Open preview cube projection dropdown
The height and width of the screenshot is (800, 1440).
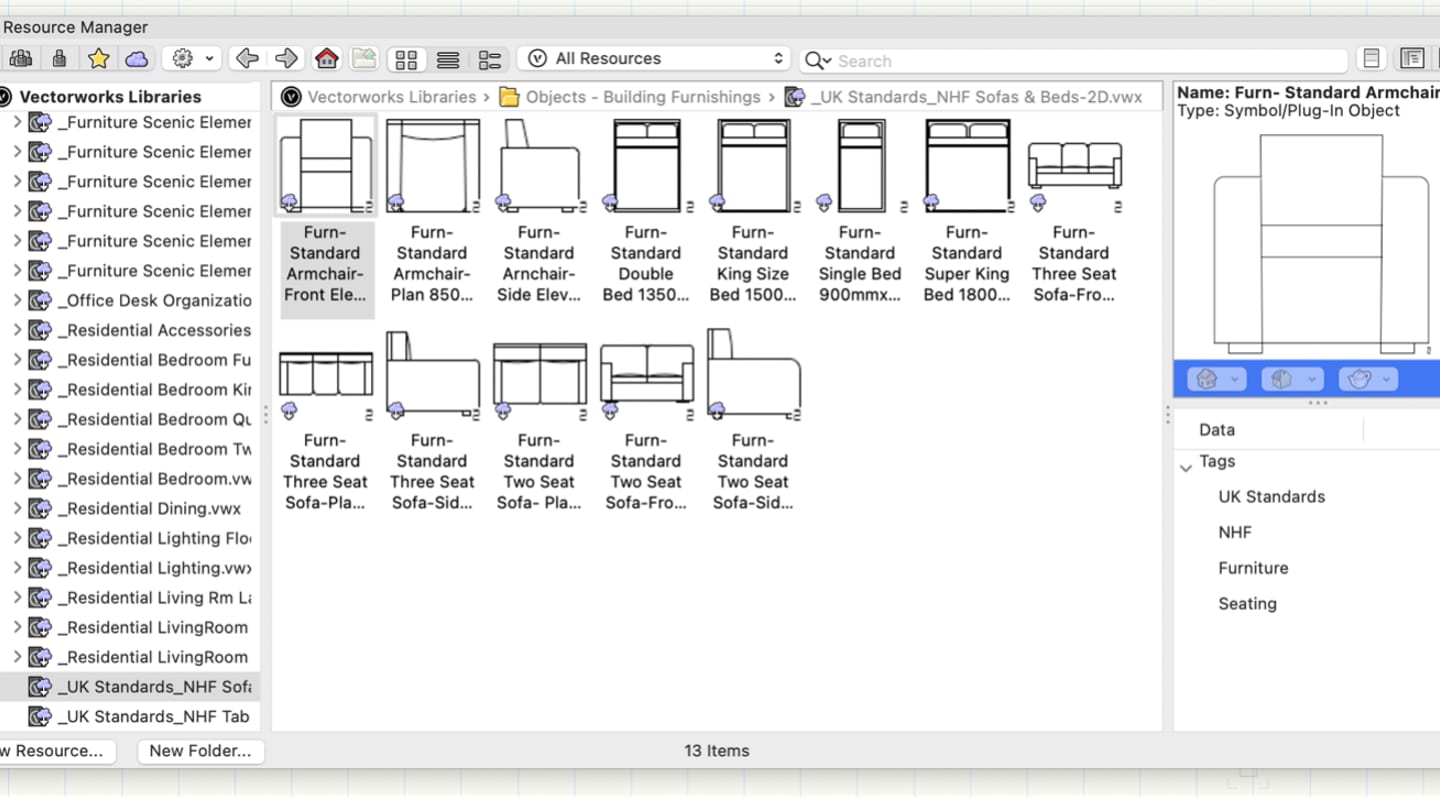[1292, 379]
